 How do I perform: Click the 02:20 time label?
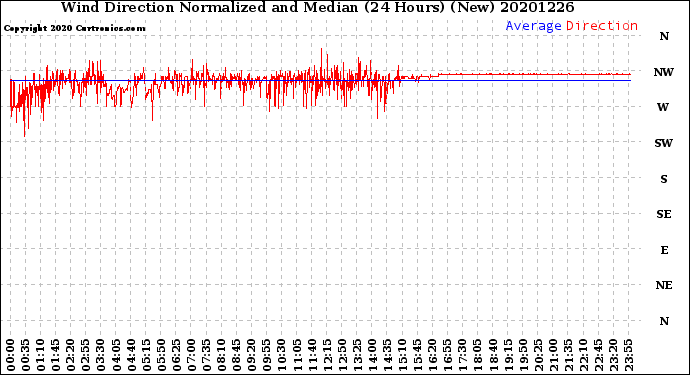tap(70, 355)
